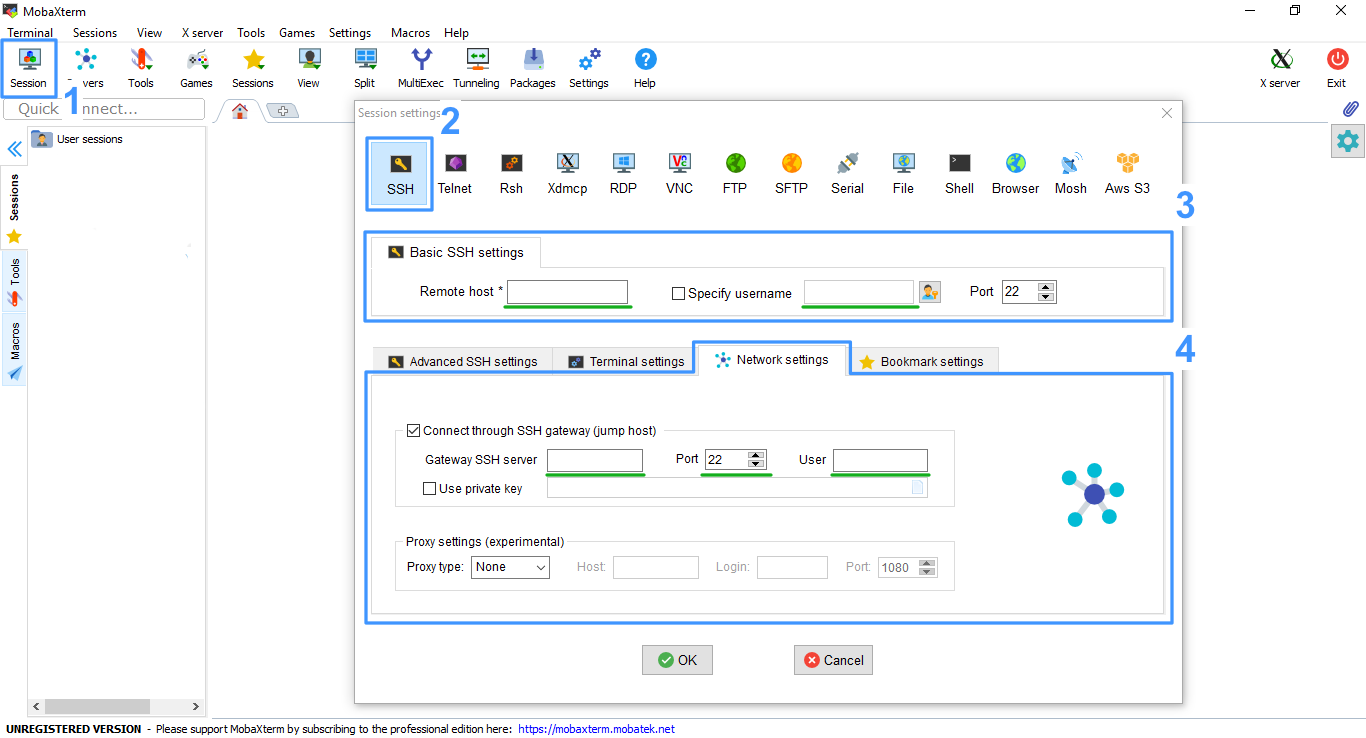
Task: Select the Browser session type
Action: pos(1015,174)
